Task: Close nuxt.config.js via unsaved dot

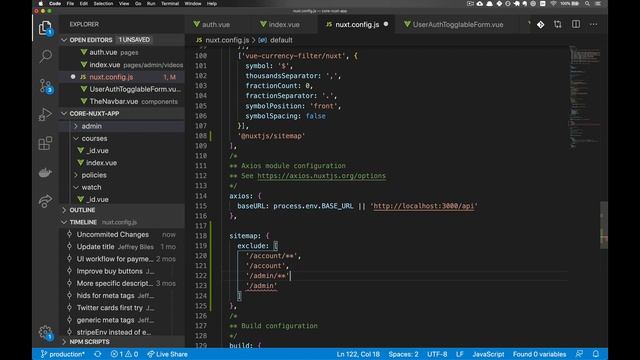Action: click(x=386, y=24)
